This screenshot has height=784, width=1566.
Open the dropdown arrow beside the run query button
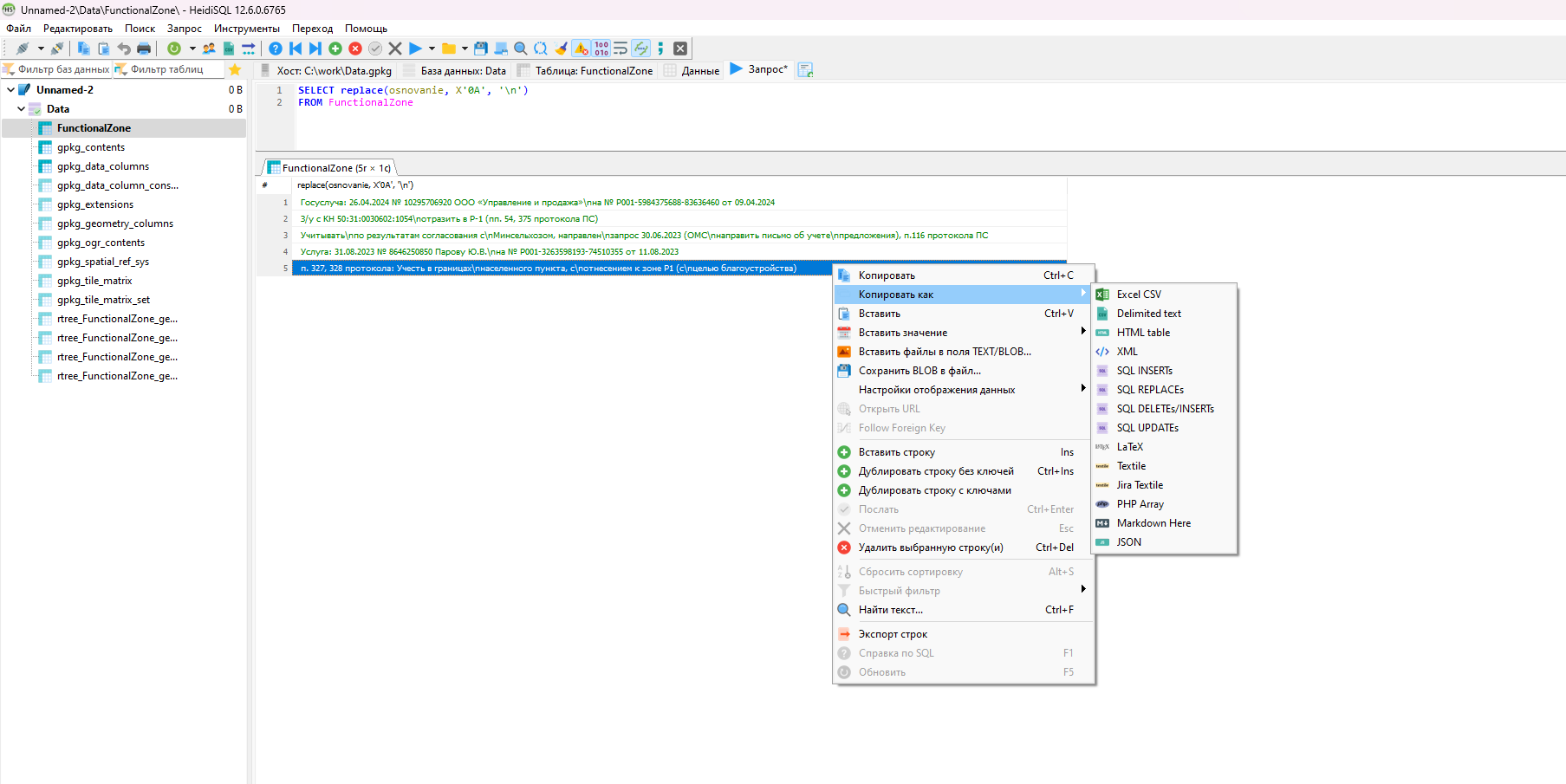pos(432,49)
